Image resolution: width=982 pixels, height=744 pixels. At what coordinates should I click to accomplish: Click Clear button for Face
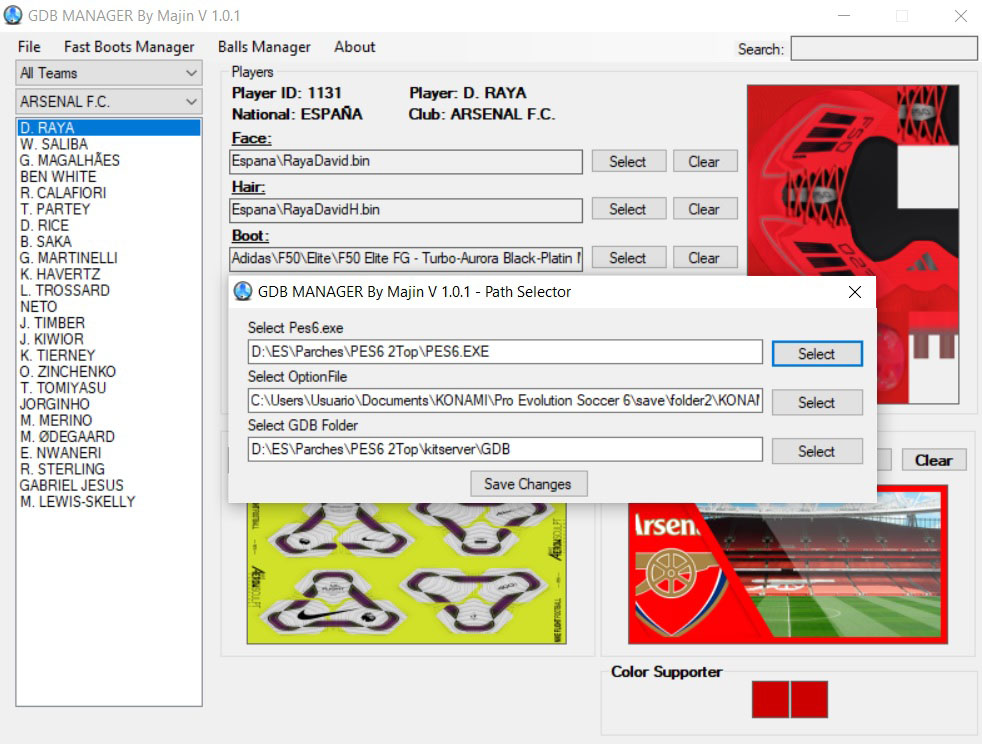click(x=705, y=162)
